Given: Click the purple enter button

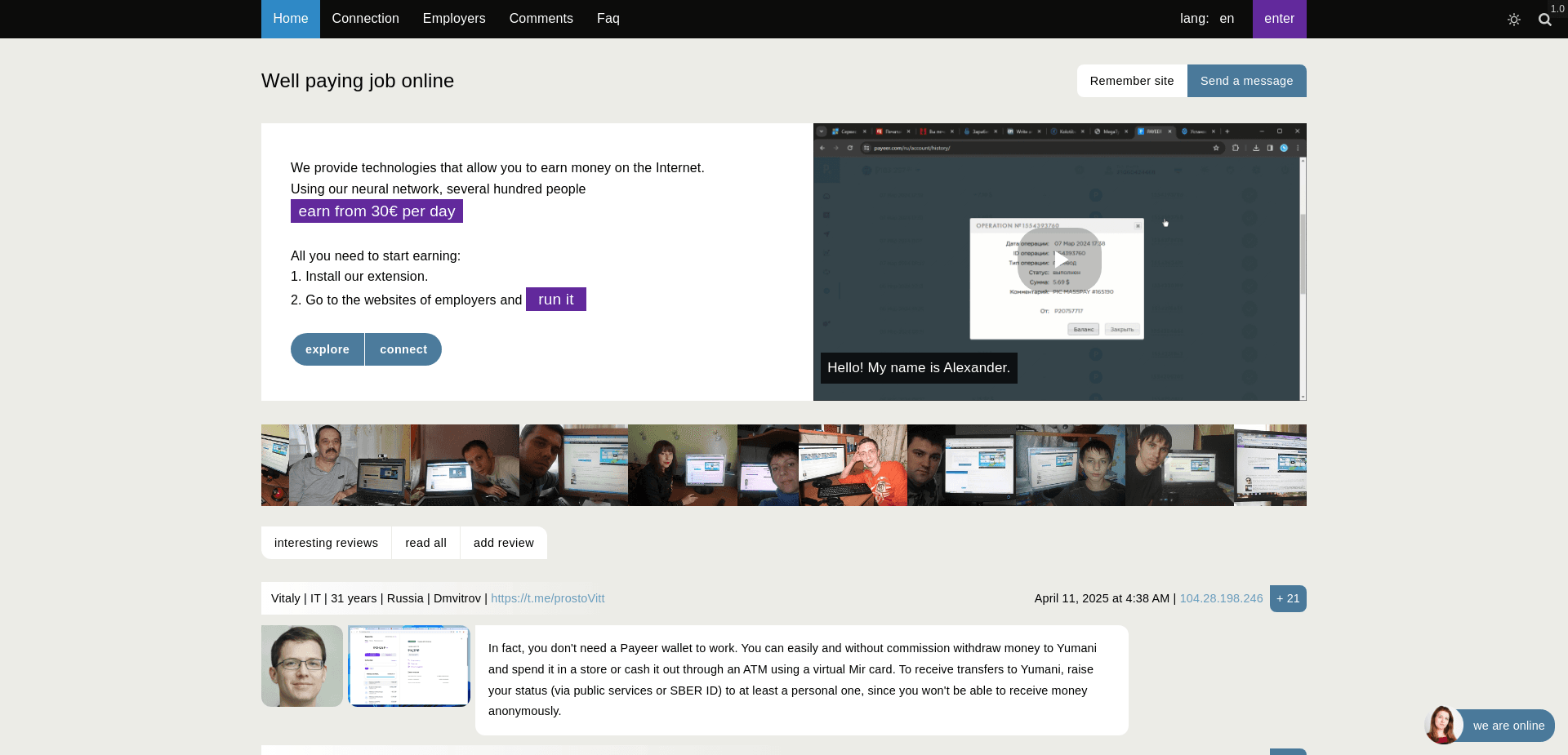Looking at the screenshot, I should click(1279, 19).
